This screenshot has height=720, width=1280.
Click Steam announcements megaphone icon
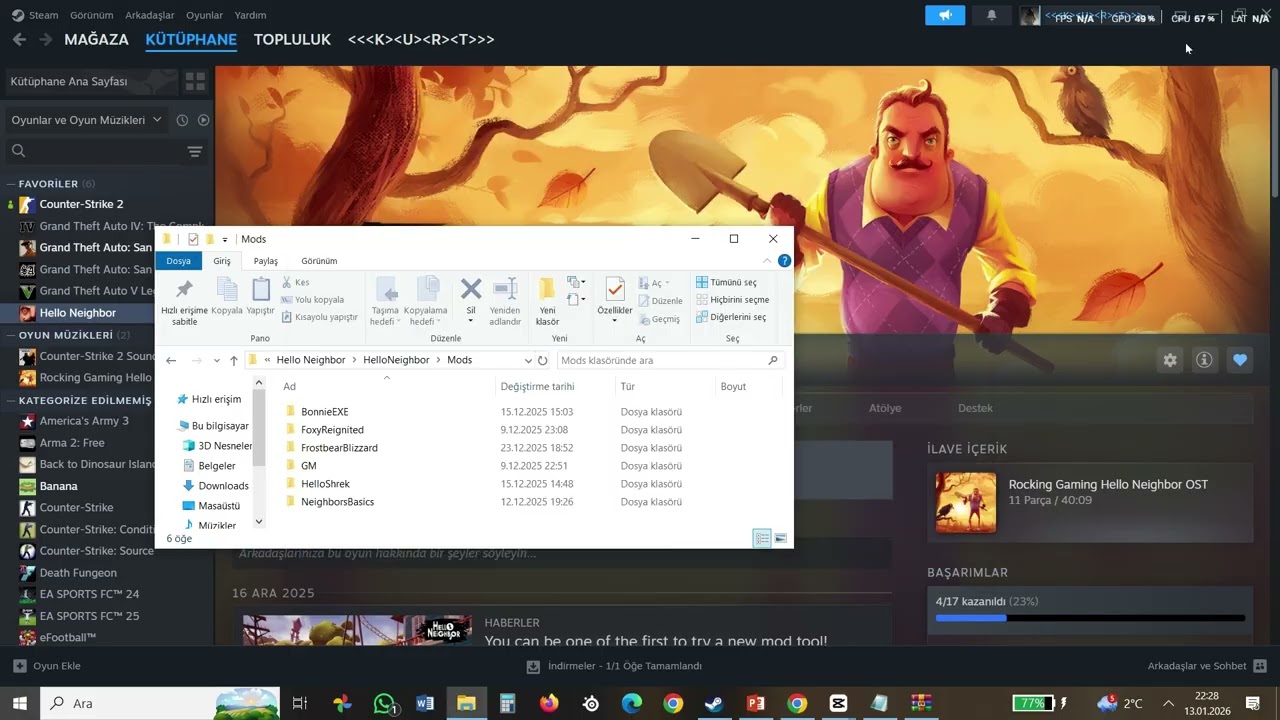[x=945, y=15]
